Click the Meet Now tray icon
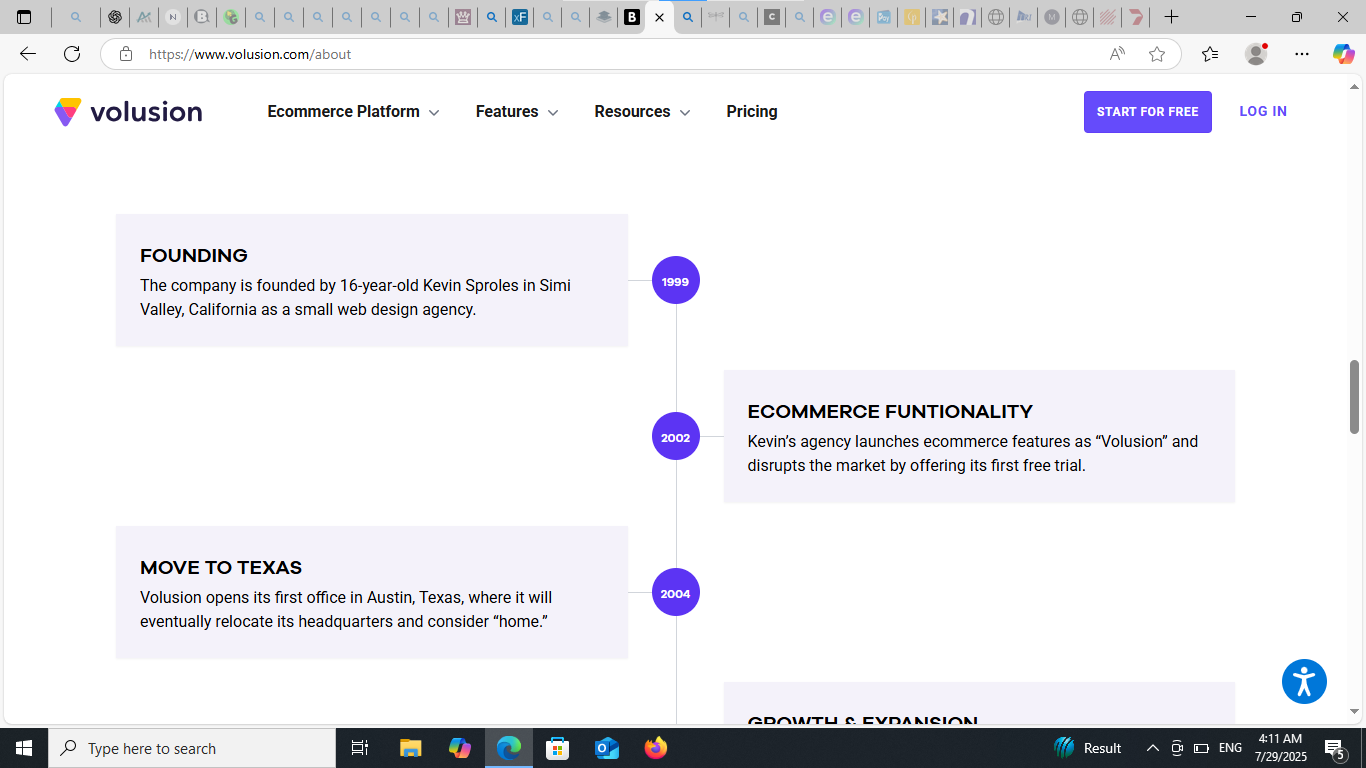The height and width of the screenshot is (768, 1366). click(1177, 748)
